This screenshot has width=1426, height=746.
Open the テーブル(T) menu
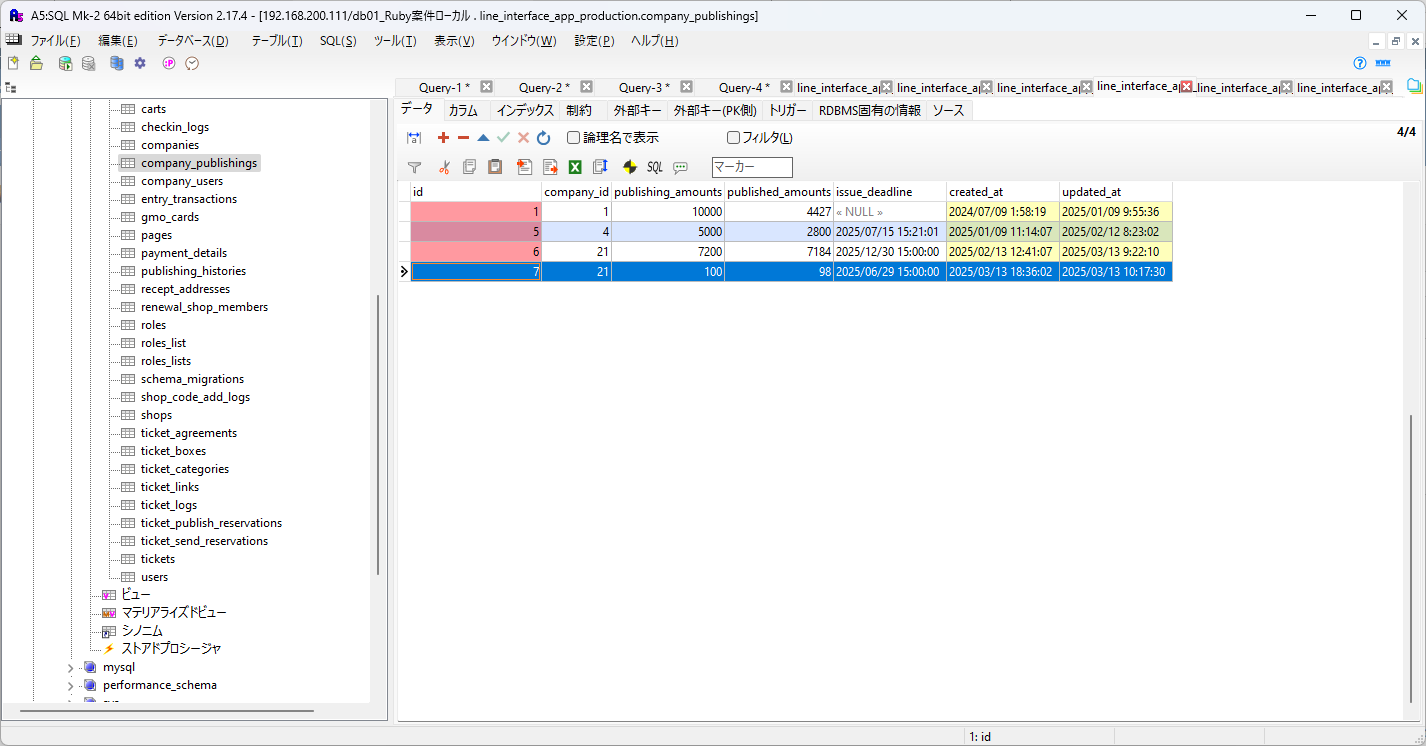click(277, 41)
